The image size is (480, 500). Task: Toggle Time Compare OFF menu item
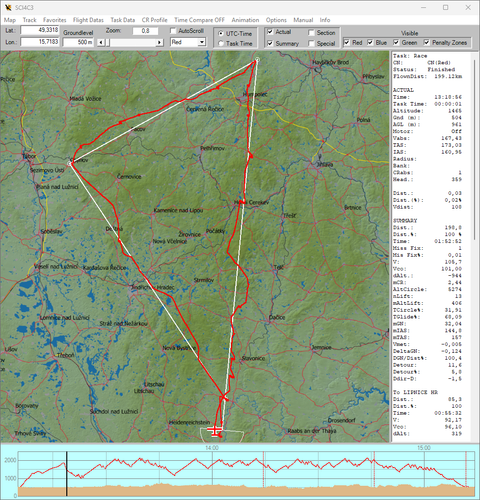(x=199, y=20)
